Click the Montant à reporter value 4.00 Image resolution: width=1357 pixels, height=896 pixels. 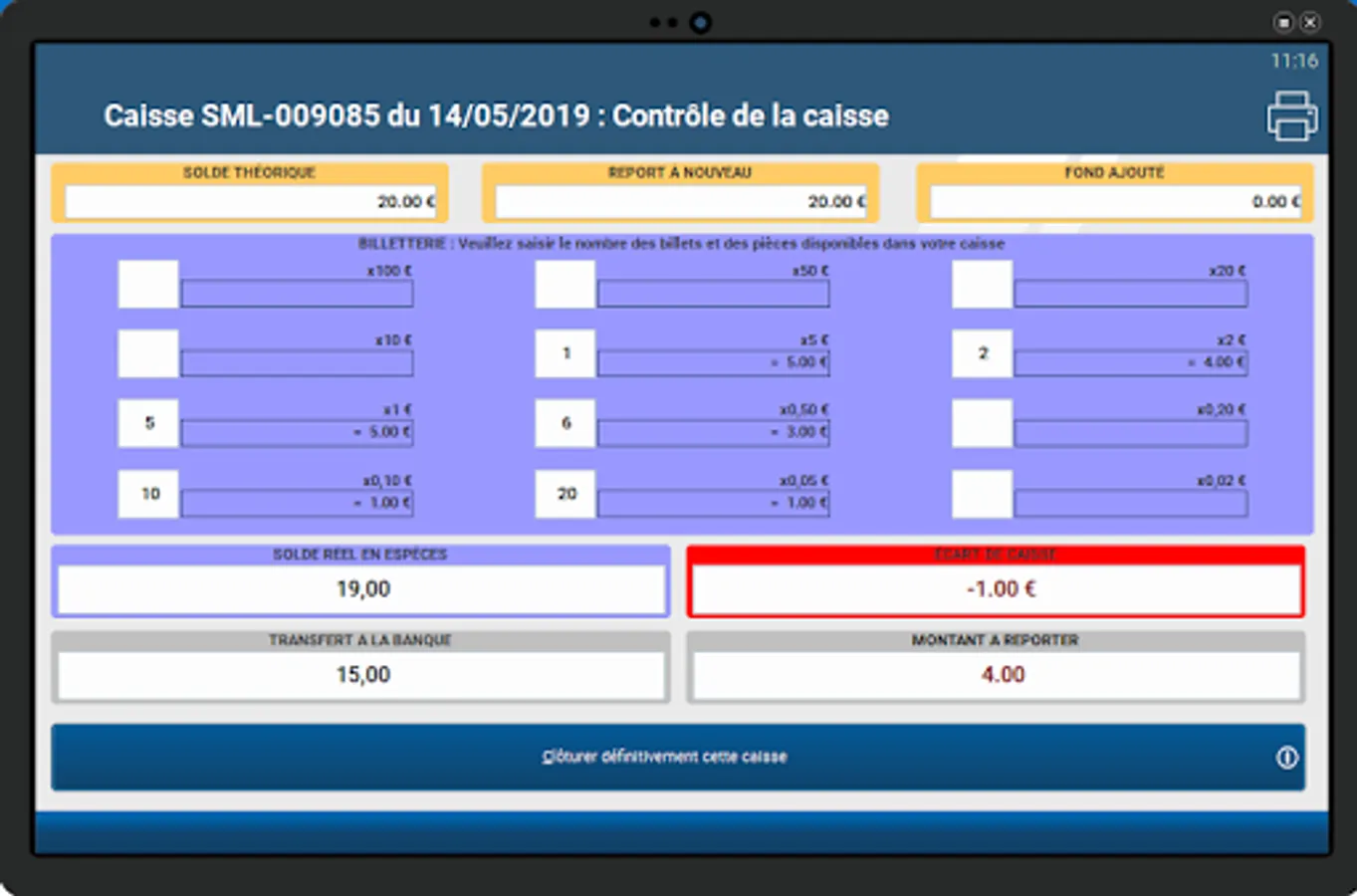point(997,675)
